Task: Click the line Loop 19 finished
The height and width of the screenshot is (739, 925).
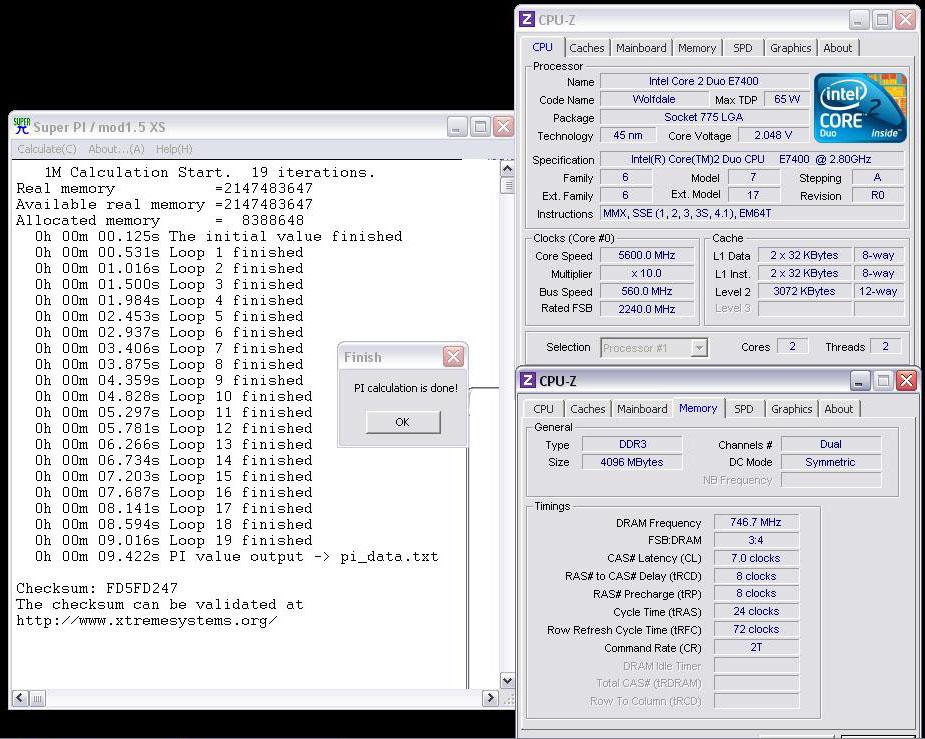Action: tap(173, 540)
